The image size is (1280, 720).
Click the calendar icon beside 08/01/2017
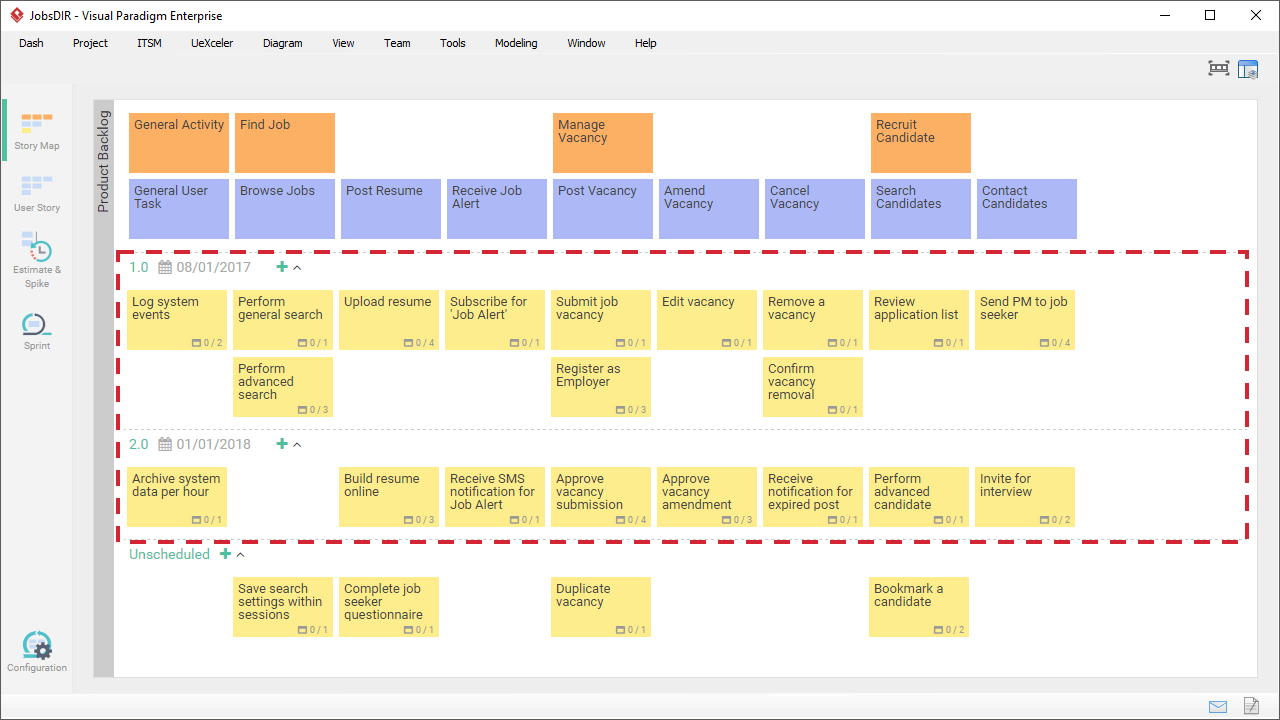click(165, 267)
